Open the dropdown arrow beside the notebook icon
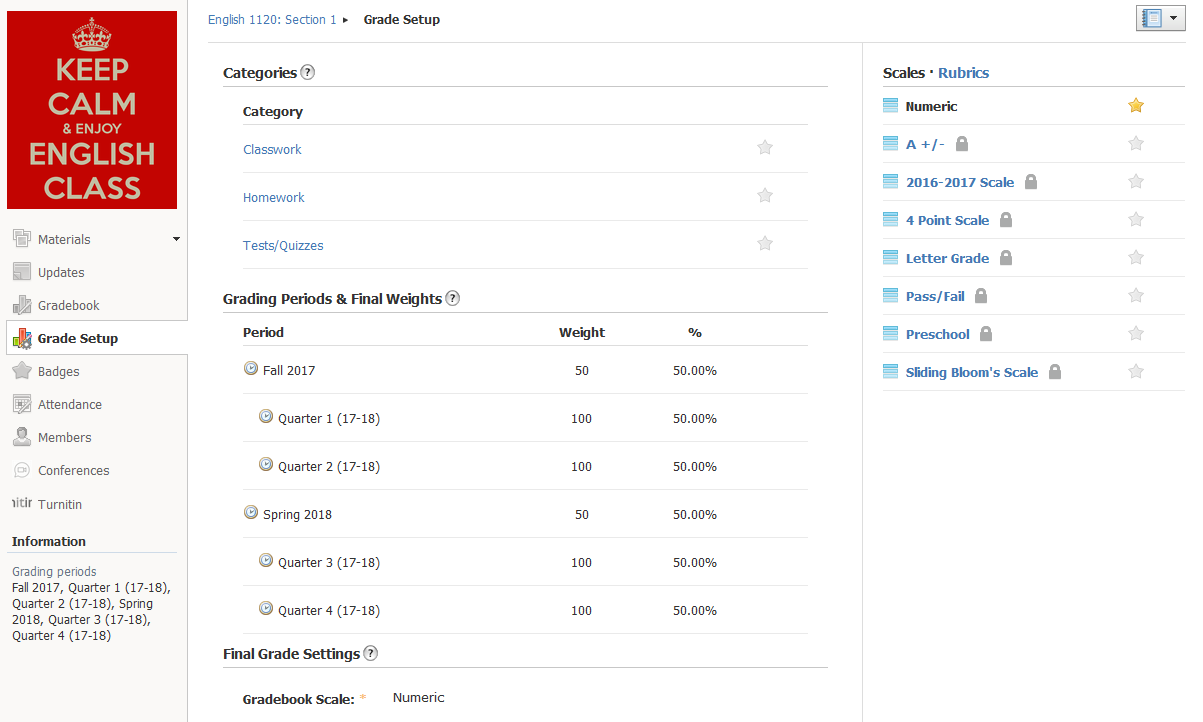The image size is (1203, 722). (1172, 18)
